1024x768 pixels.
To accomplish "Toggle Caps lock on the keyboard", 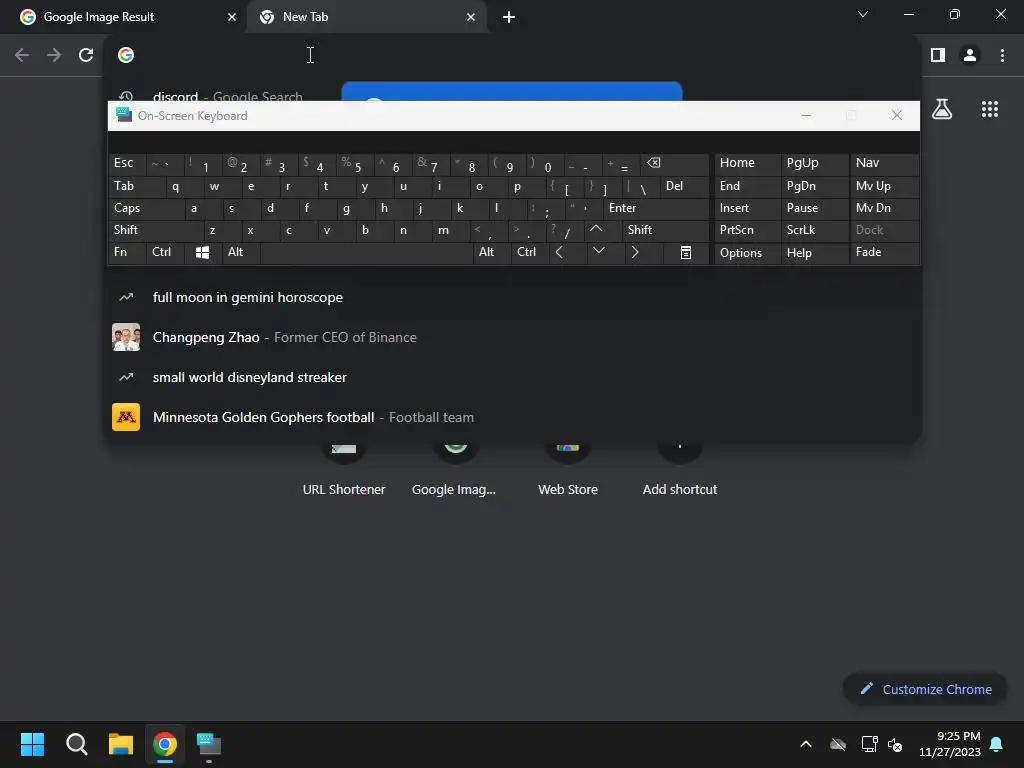I will tap(146, 208).
